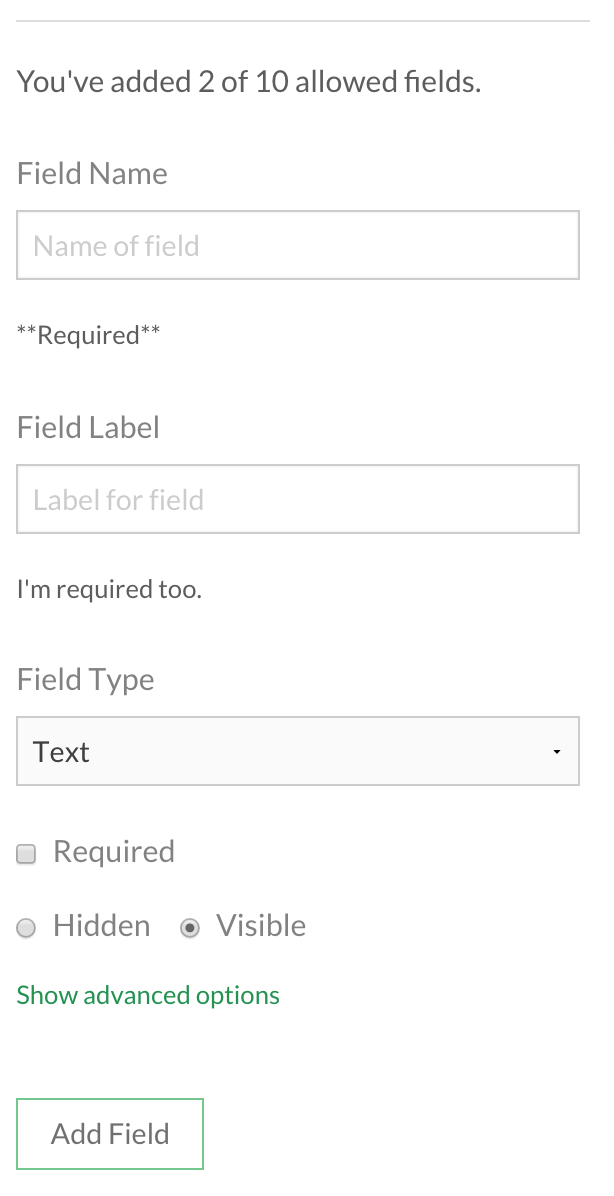
Task: Select the Hidden radio button
Action: (x=27, y=928)
